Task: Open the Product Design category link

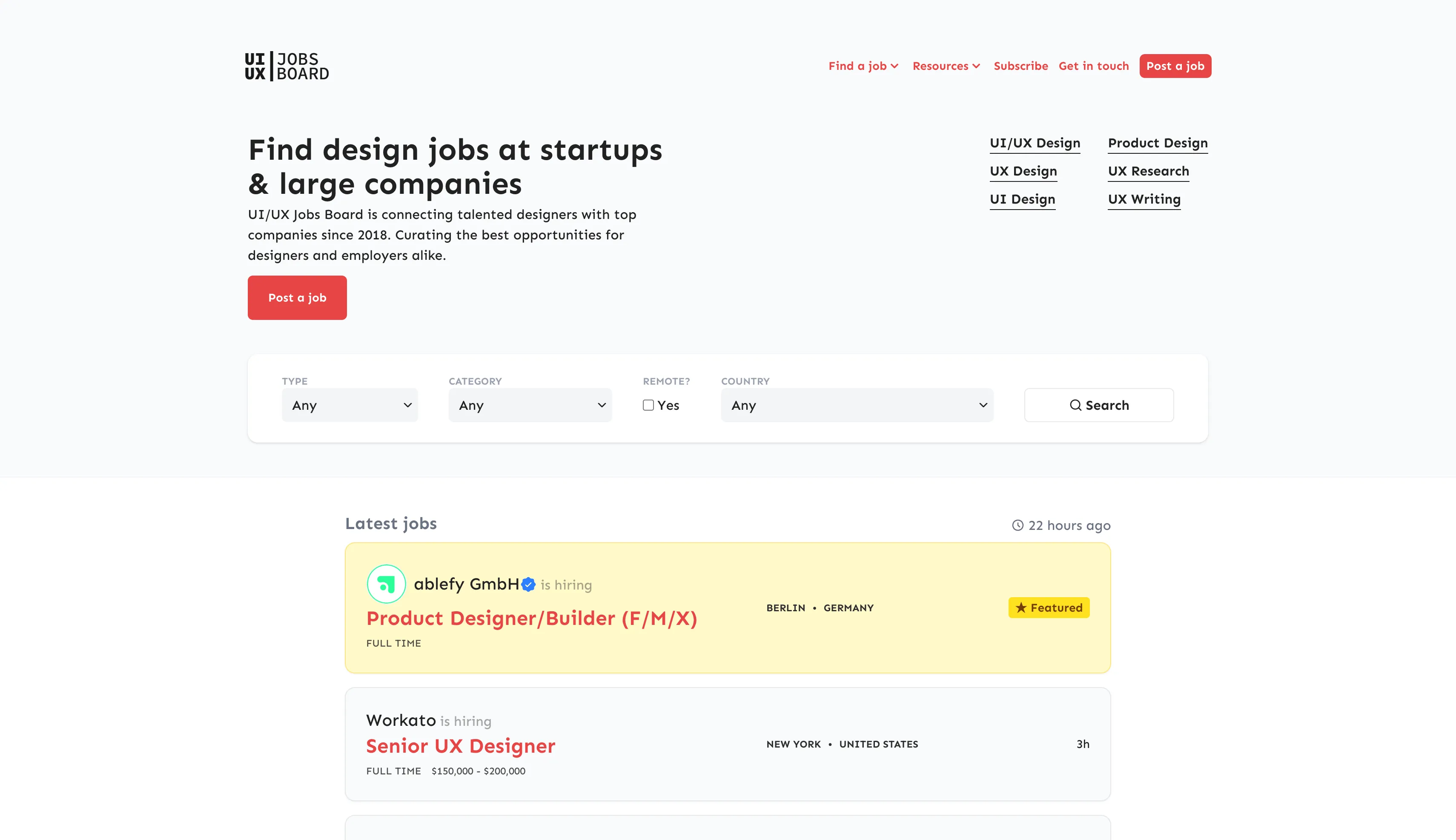Action: (x=1157, y=143)
